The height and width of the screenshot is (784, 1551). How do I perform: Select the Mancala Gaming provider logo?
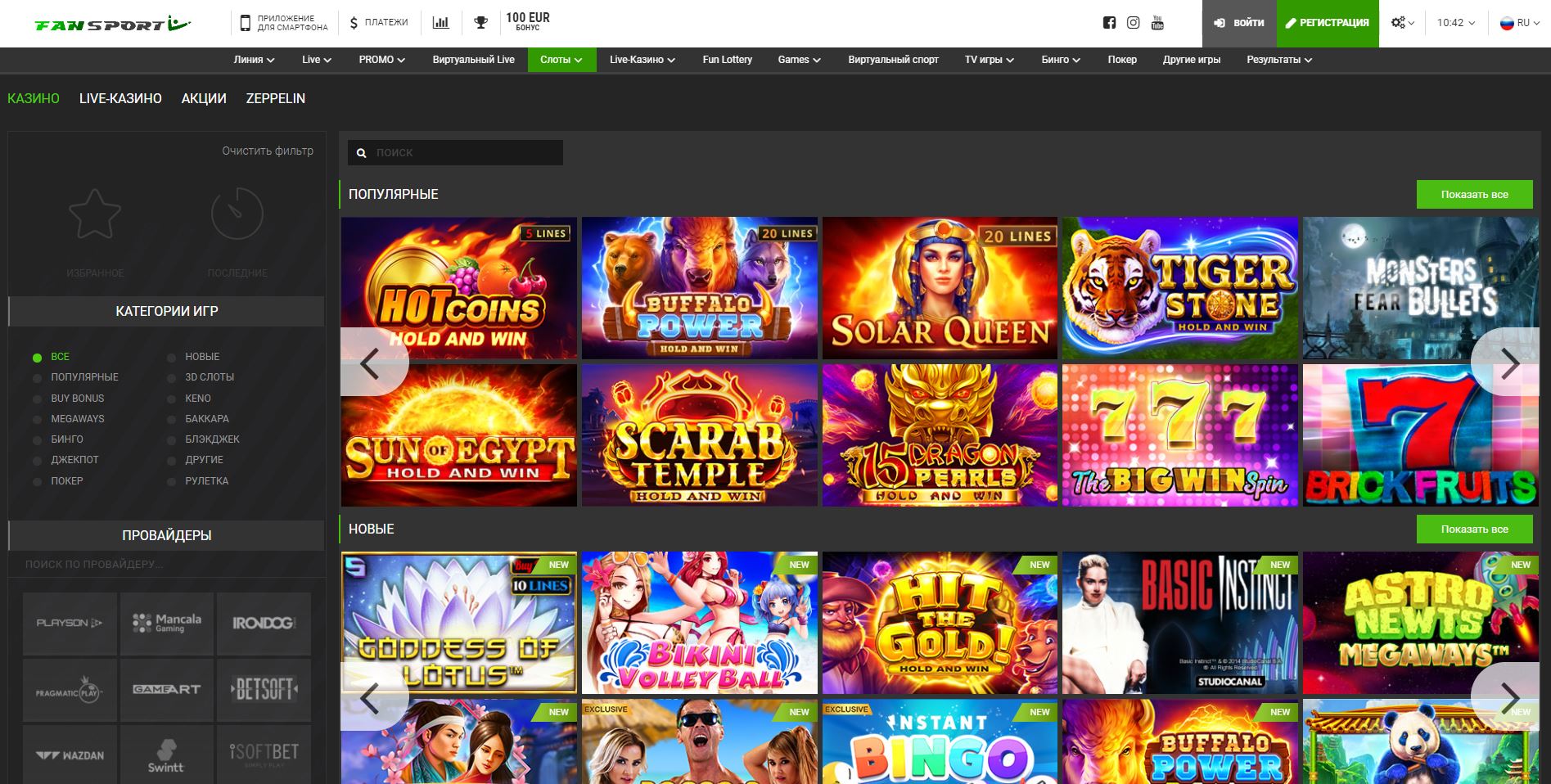[x=167, y=623]
